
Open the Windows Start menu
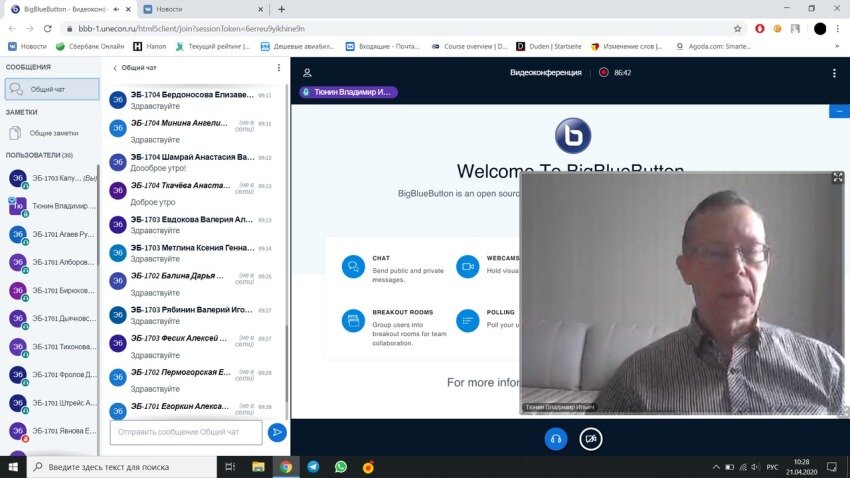13,467
